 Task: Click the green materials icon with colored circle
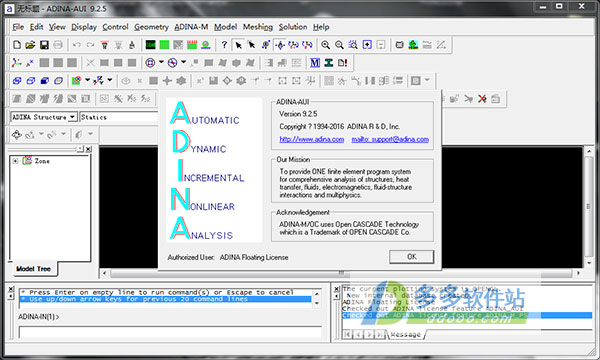(x=76, y=80)
